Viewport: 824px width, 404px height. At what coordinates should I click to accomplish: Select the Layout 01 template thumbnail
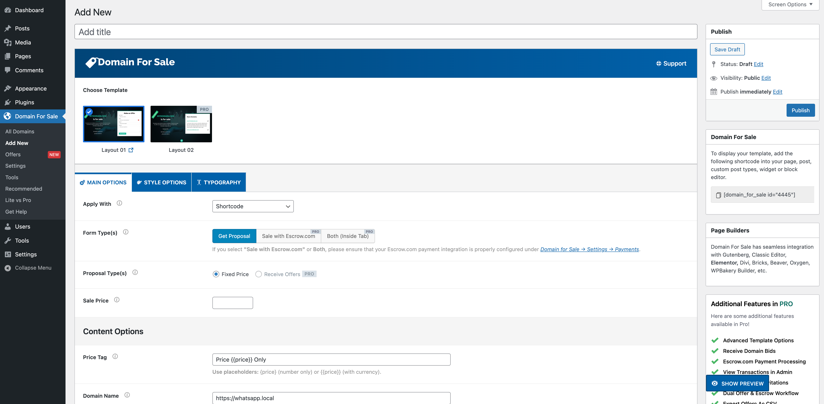(x=114, y=124)
